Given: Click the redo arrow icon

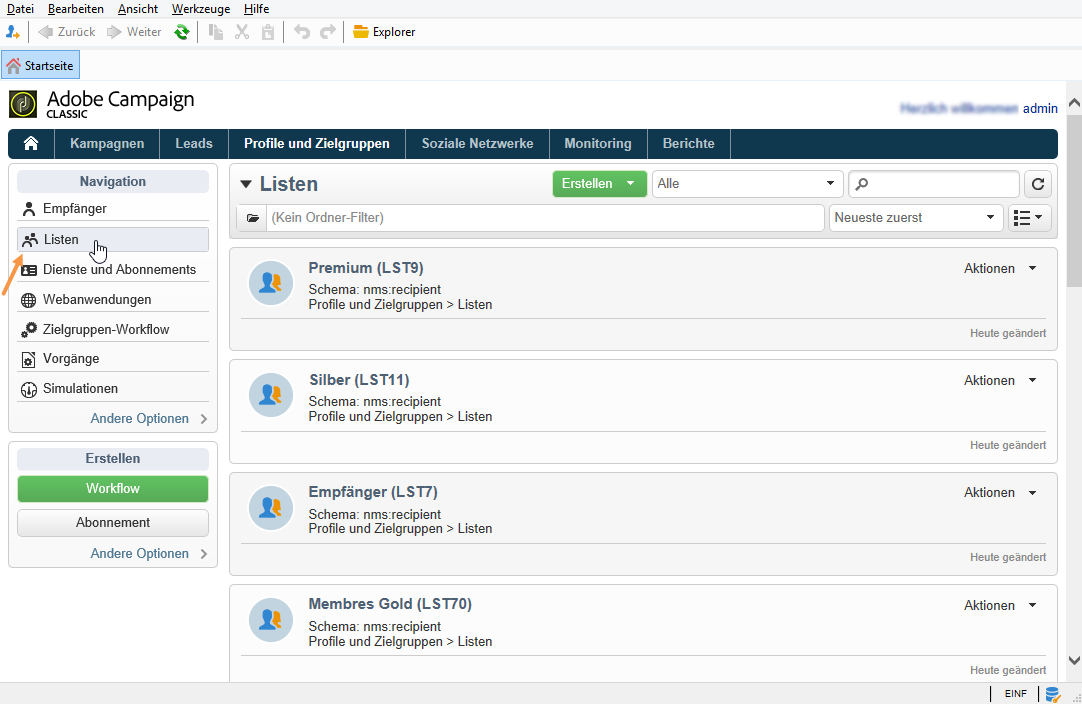Looking at the screenshot, I should (328, 32).
